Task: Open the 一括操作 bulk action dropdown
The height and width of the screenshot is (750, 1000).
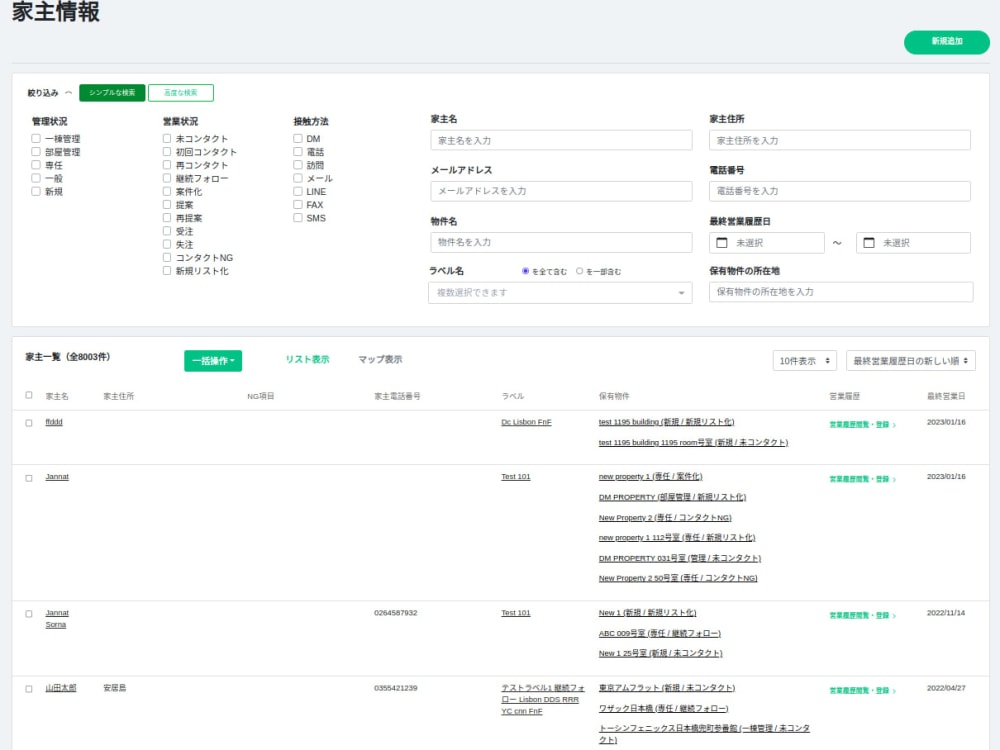Action: [212, 359]
